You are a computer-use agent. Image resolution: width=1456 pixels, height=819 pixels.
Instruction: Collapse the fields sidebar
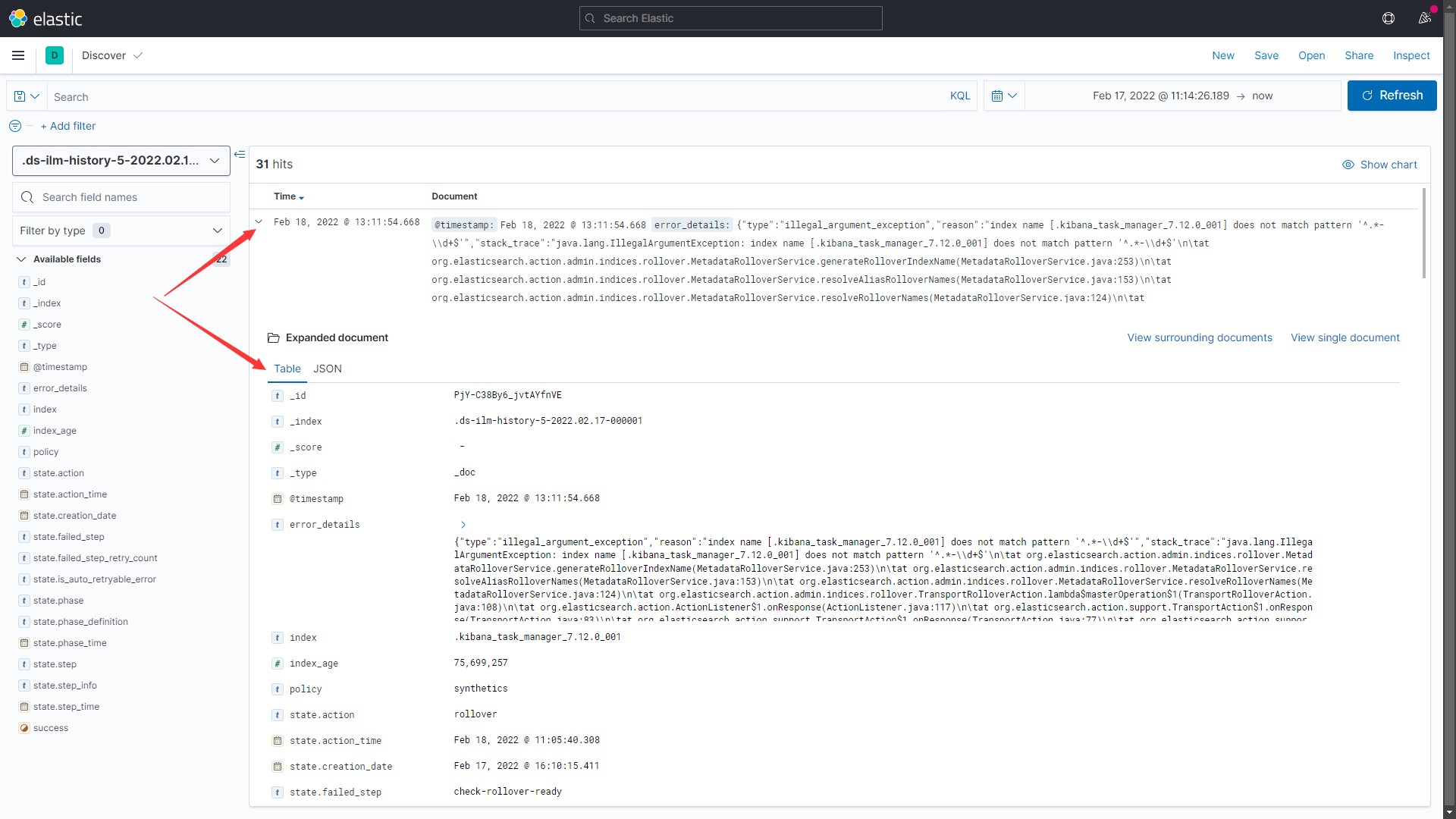pos(240,155)
